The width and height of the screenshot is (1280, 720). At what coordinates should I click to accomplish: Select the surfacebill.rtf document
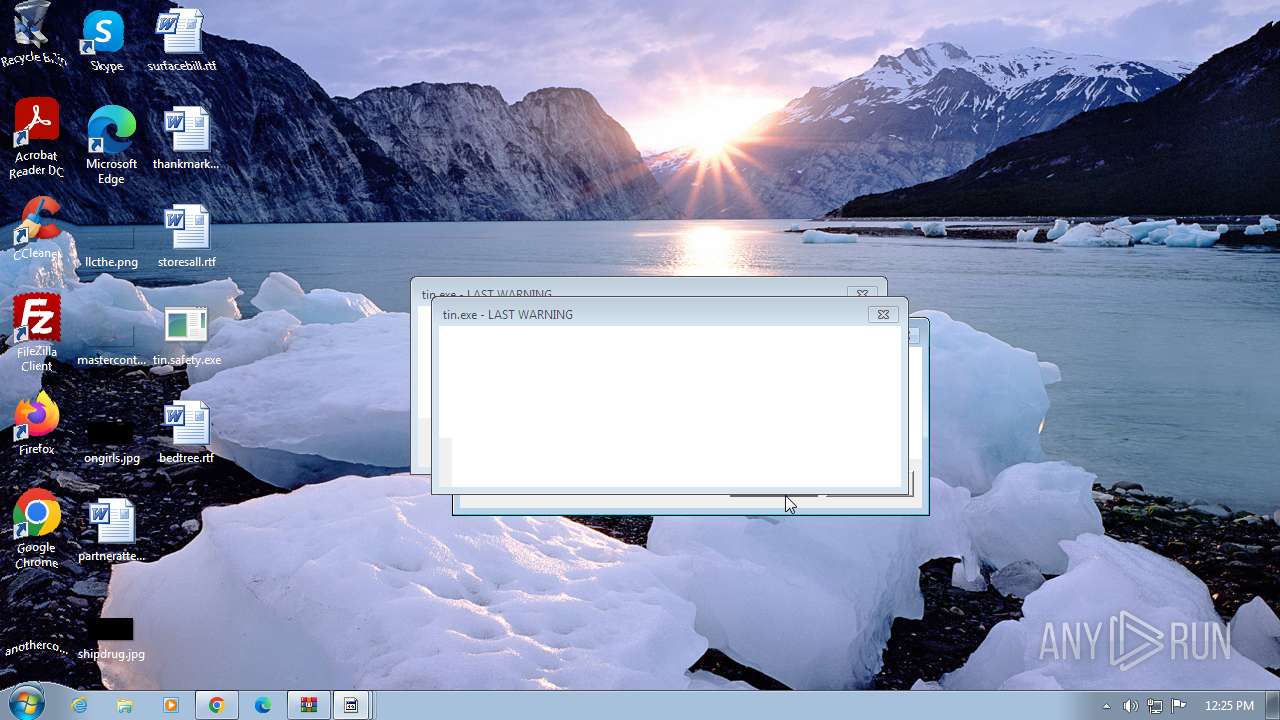(181, 41)
